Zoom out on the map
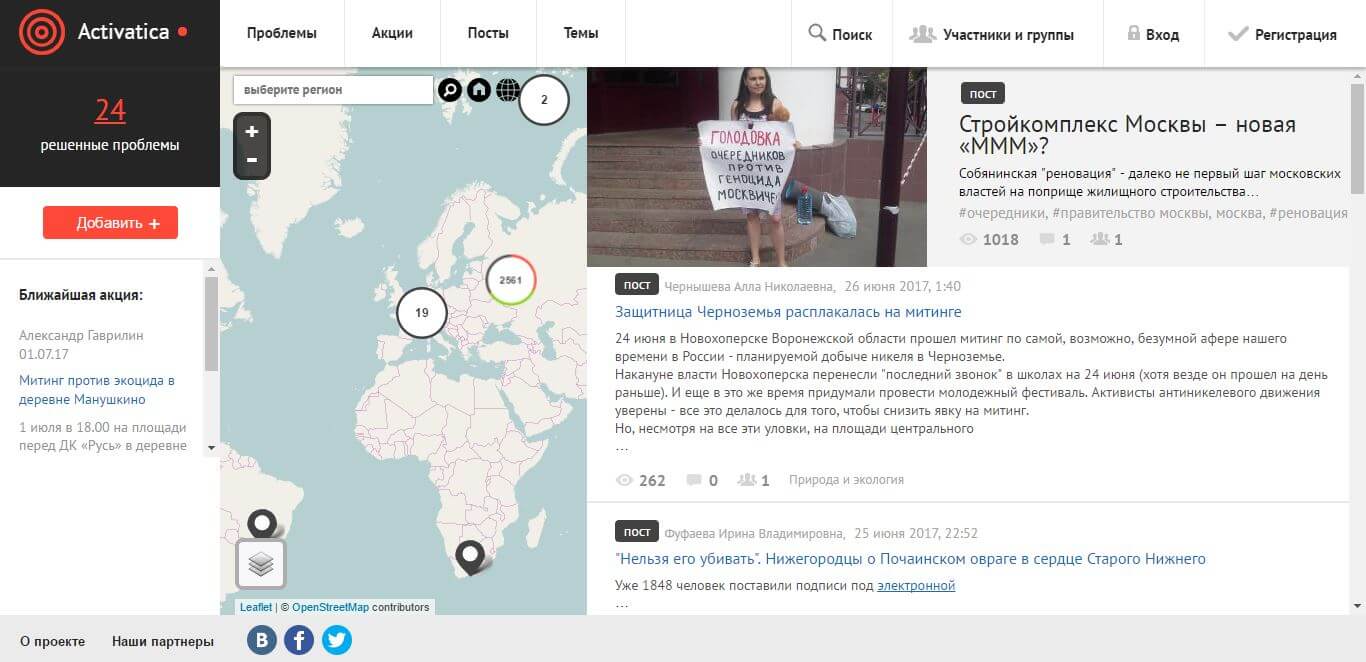1366x662 pixels. click(x=252, y=160)
